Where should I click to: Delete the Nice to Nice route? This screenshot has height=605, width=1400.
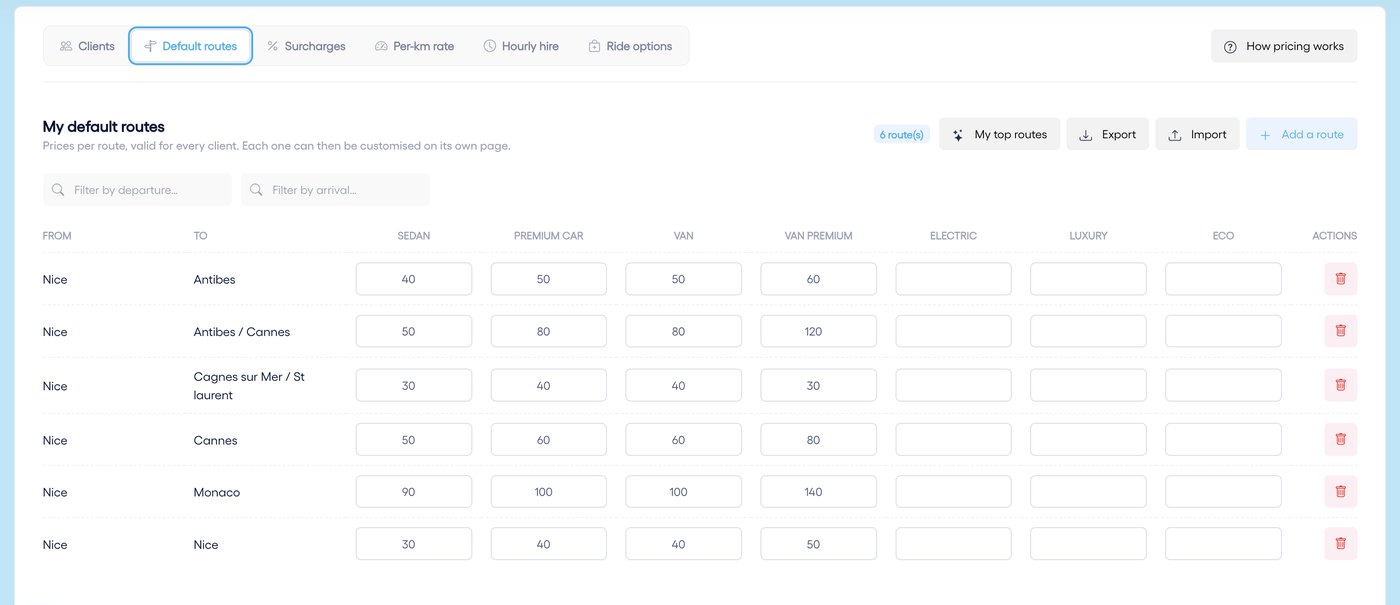coord(1340,543)
